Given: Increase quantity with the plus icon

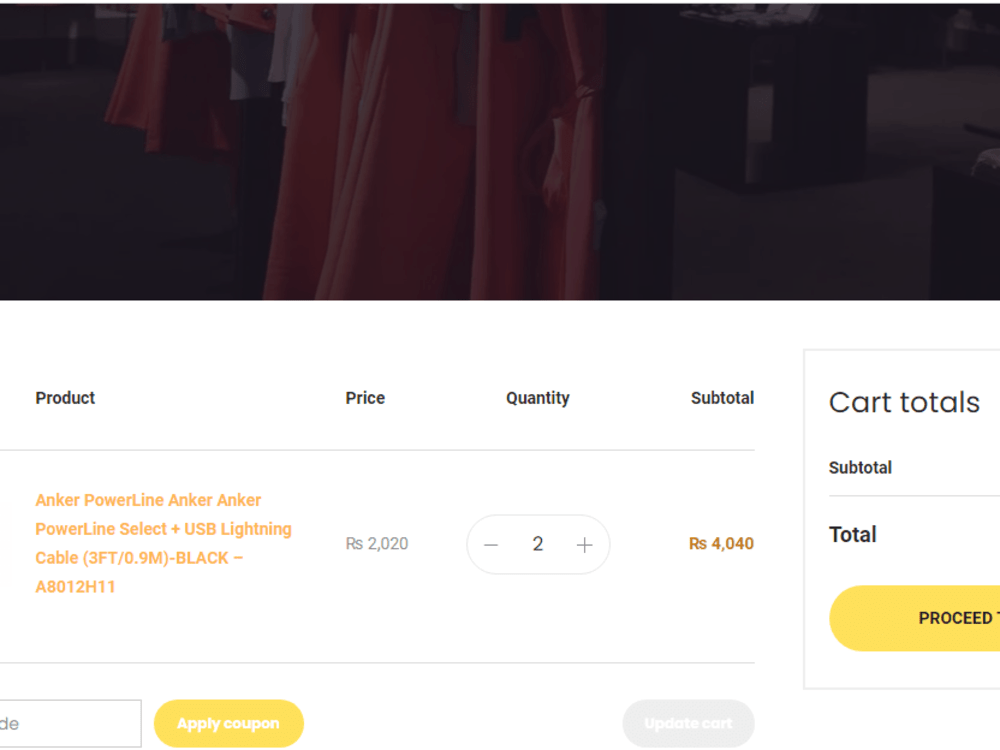Looking at the screenshot, I should pyautogui.click(x=584, y=545).
